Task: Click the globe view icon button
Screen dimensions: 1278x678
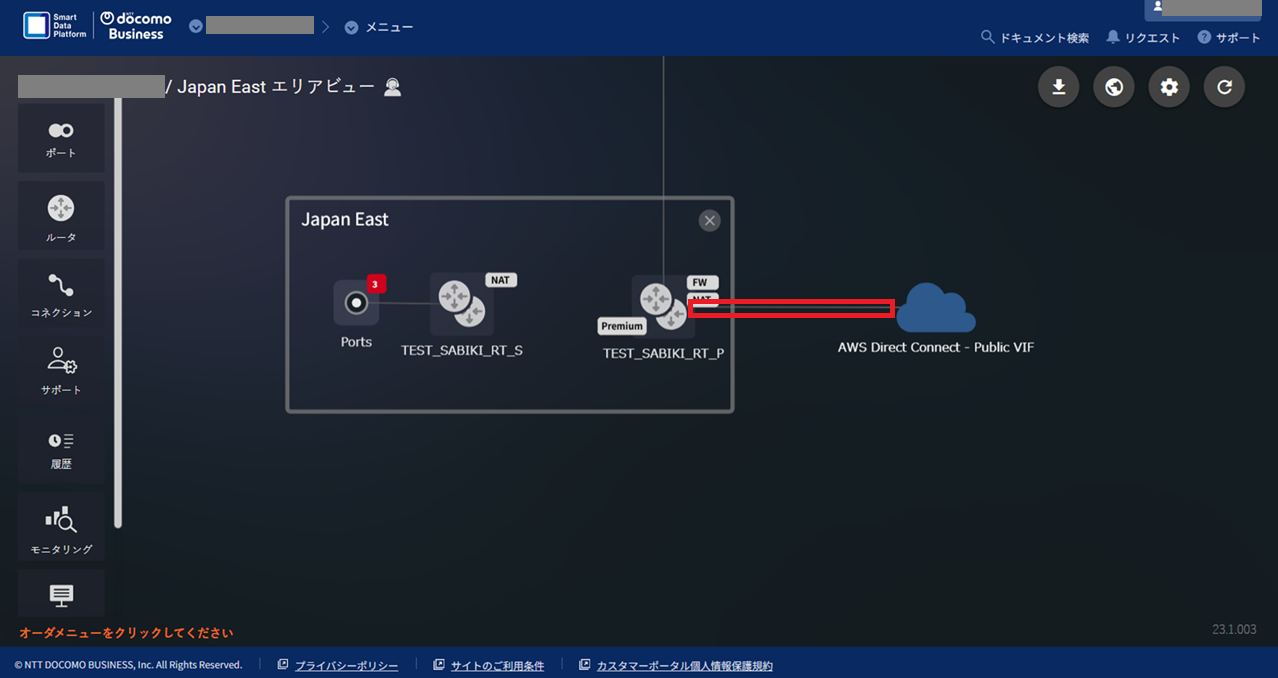Action: tap(1113, 87)
